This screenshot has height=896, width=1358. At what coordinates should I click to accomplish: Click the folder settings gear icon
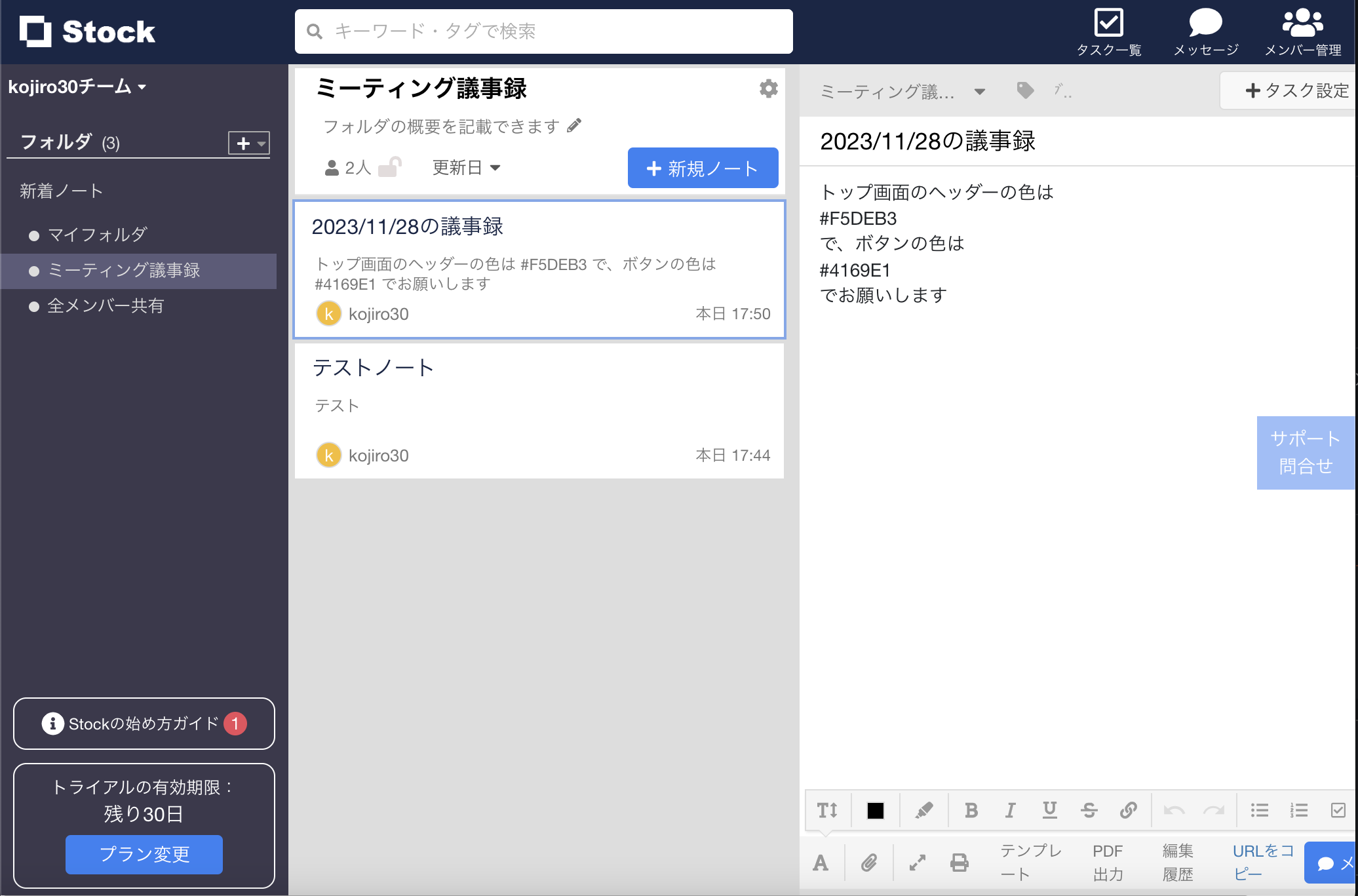coord(768,88)
